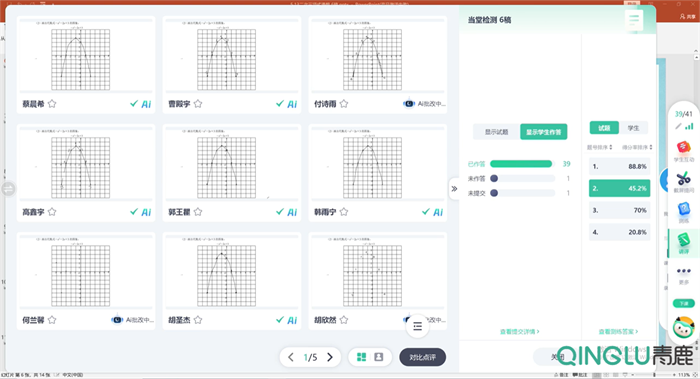Toggle favorite star for 郭王耀
700x379 pixels.
[198, 212]
